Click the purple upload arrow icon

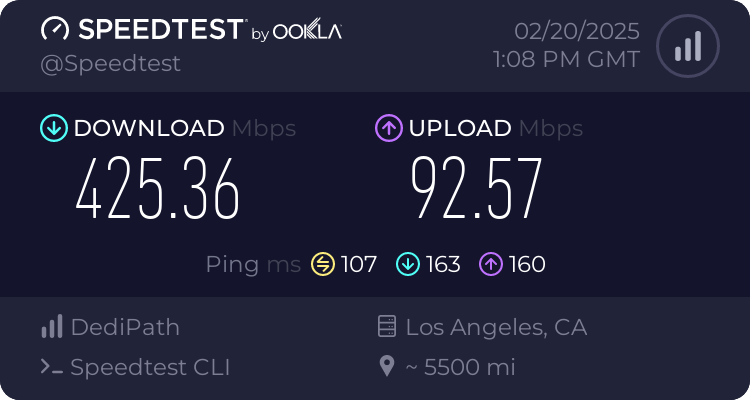[x=388, y=128]
